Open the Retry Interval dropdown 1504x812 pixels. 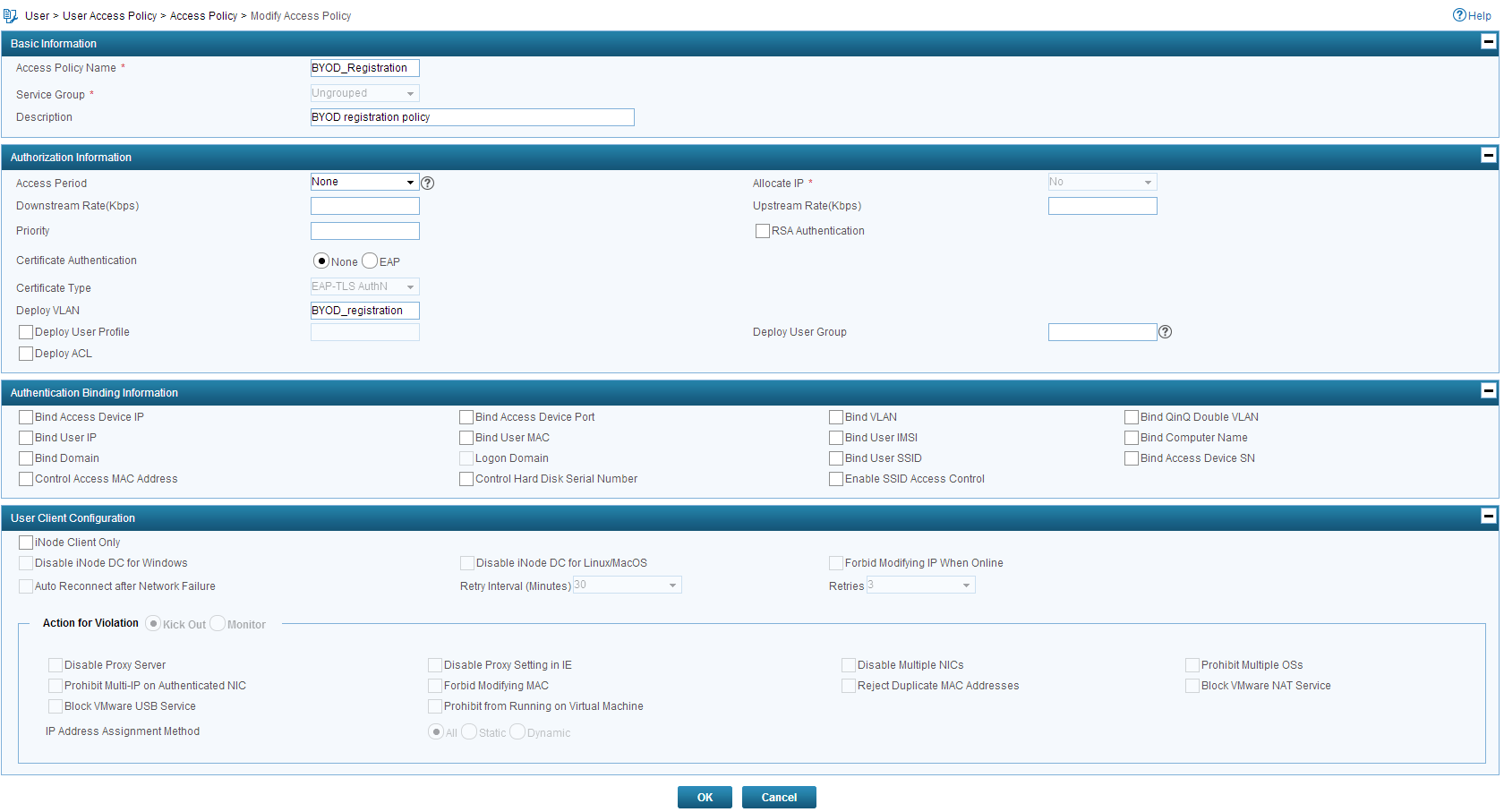click(671, 585)
